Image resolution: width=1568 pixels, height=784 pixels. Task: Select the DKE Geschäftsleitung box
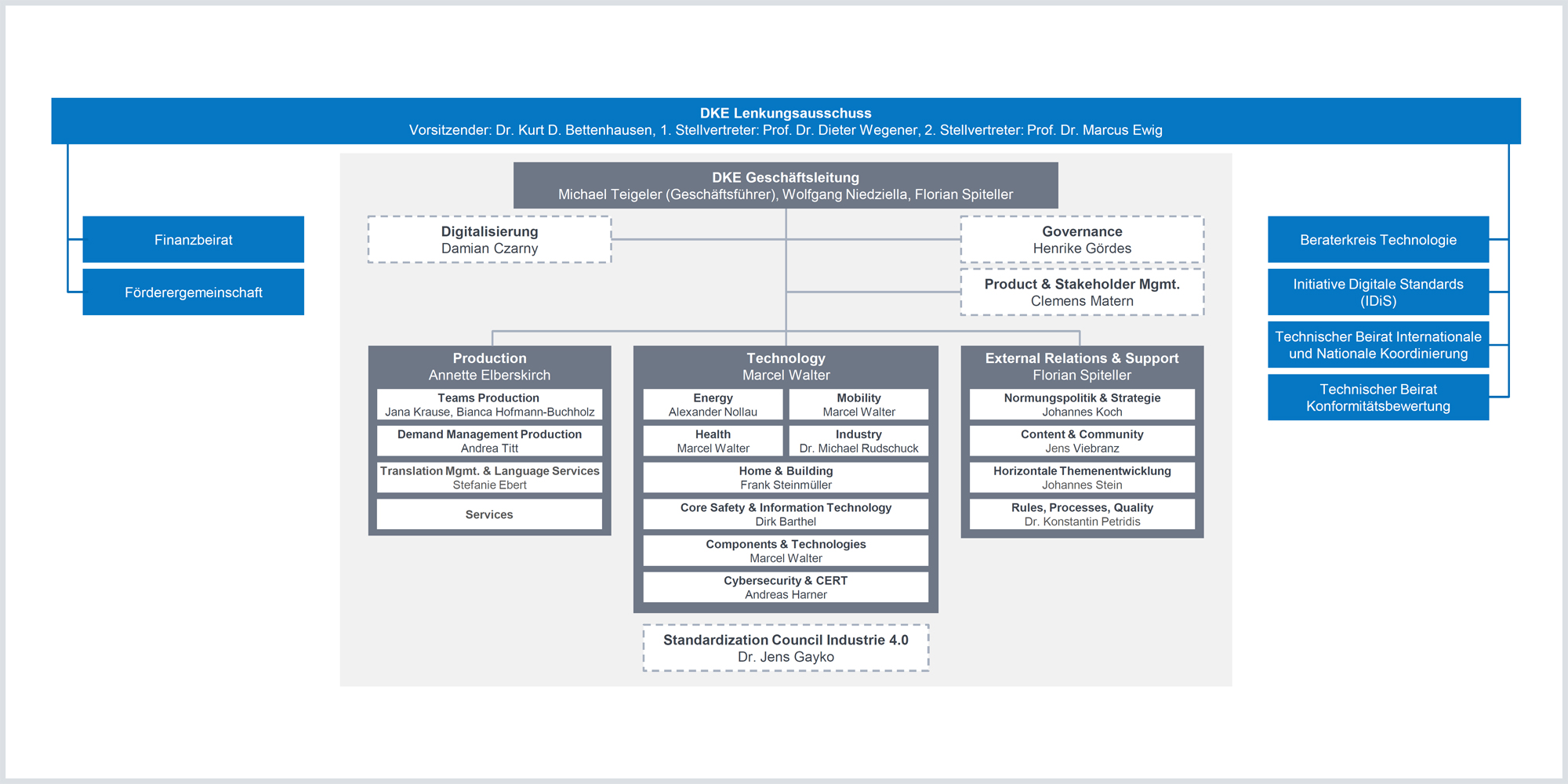pos(786,186)
